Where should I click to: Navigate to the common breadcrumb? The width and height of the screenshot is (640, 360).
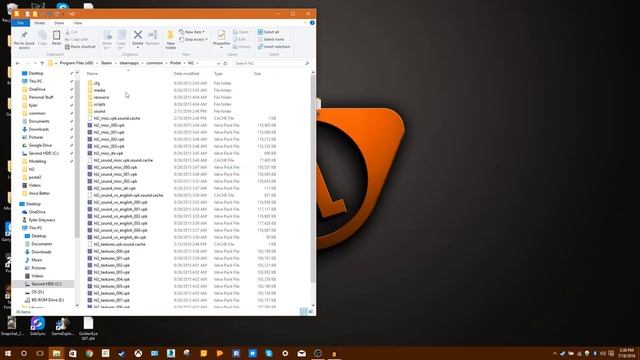(154, 63)
